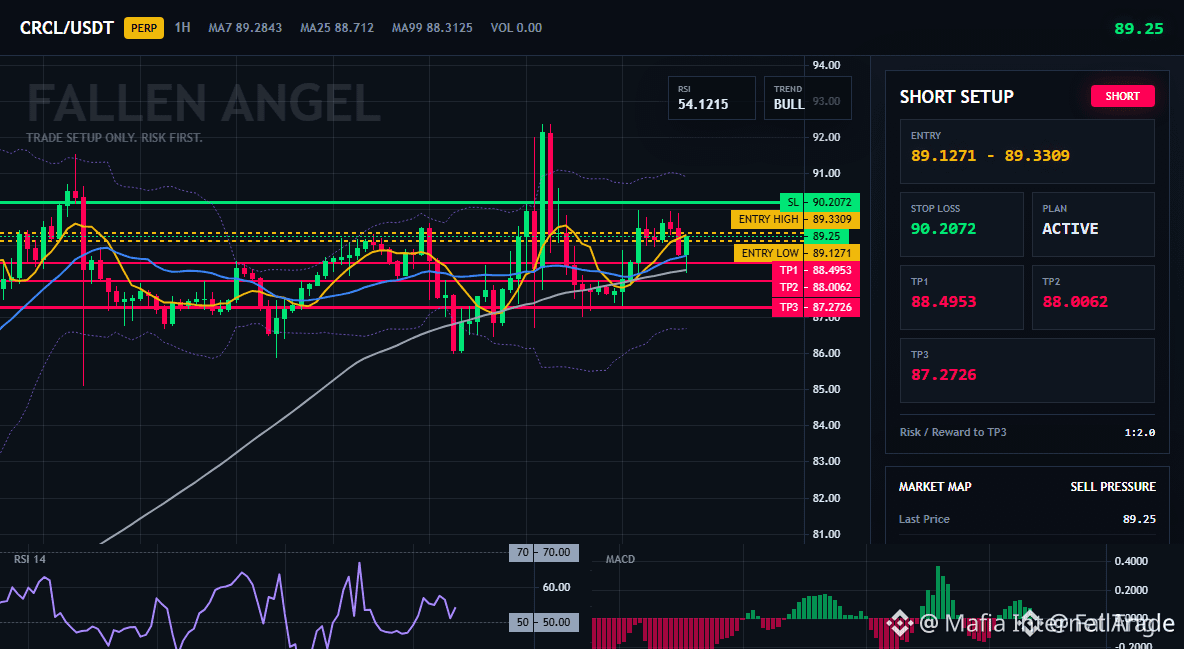The height and width of the screenshot is (649, 1184).
Task: Click the RSI 70 level tag
Action: tap(544, 552)
